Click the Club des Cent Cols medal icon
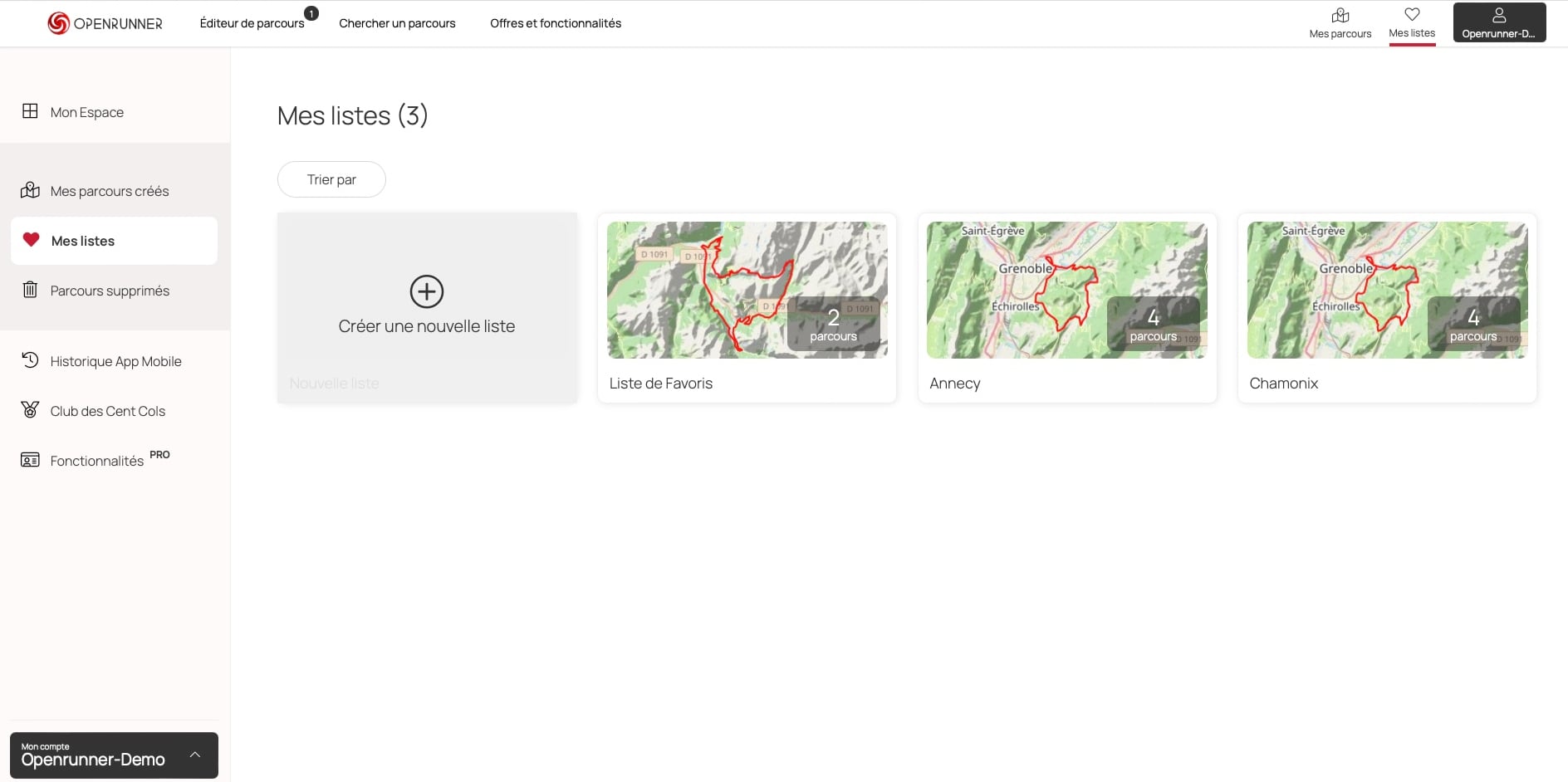 [x=30, y=410]
